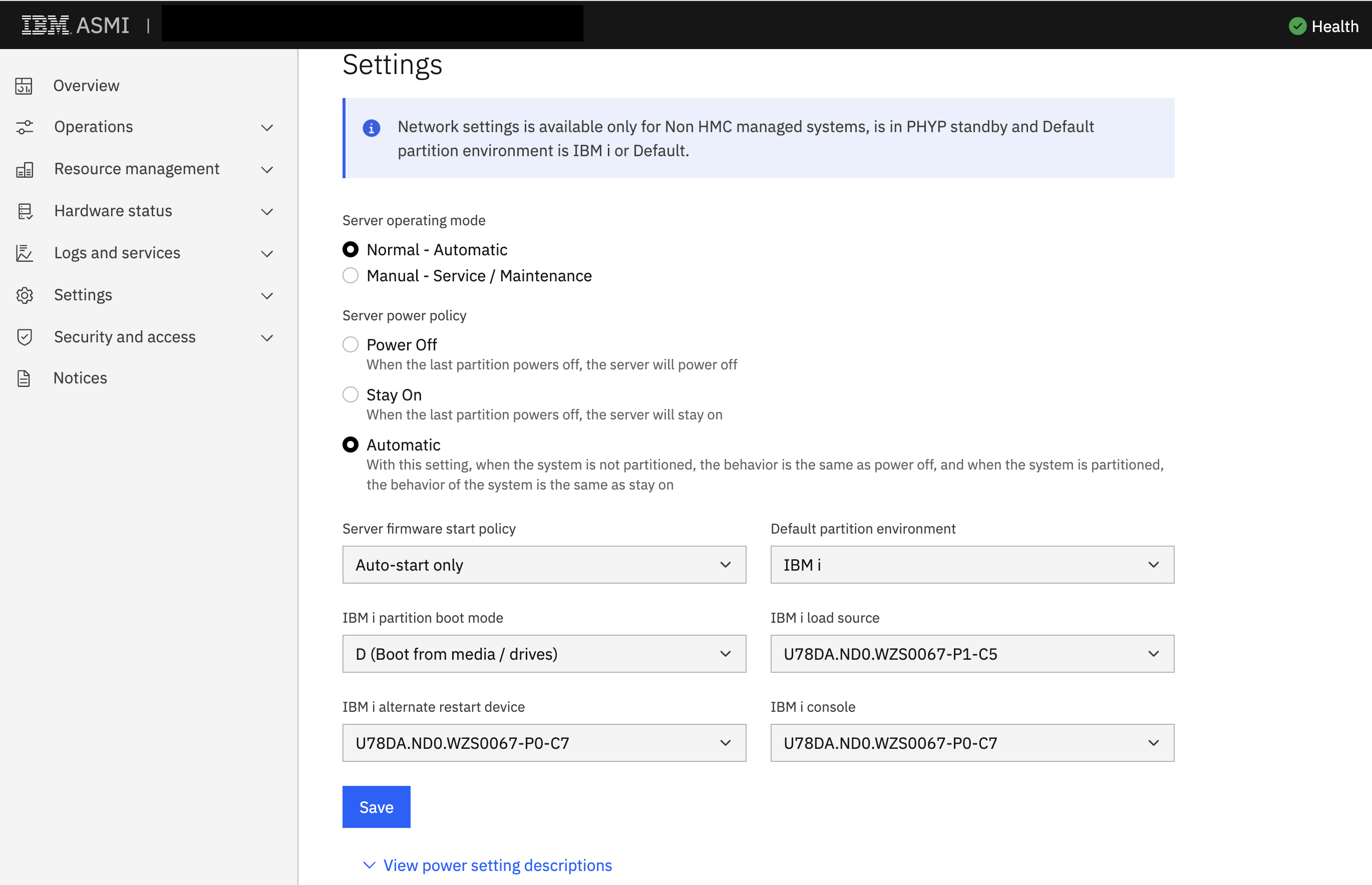Click the 'Server firmware start policy' label
This screenshot has height=885, width=1372.
pos(429,529)
